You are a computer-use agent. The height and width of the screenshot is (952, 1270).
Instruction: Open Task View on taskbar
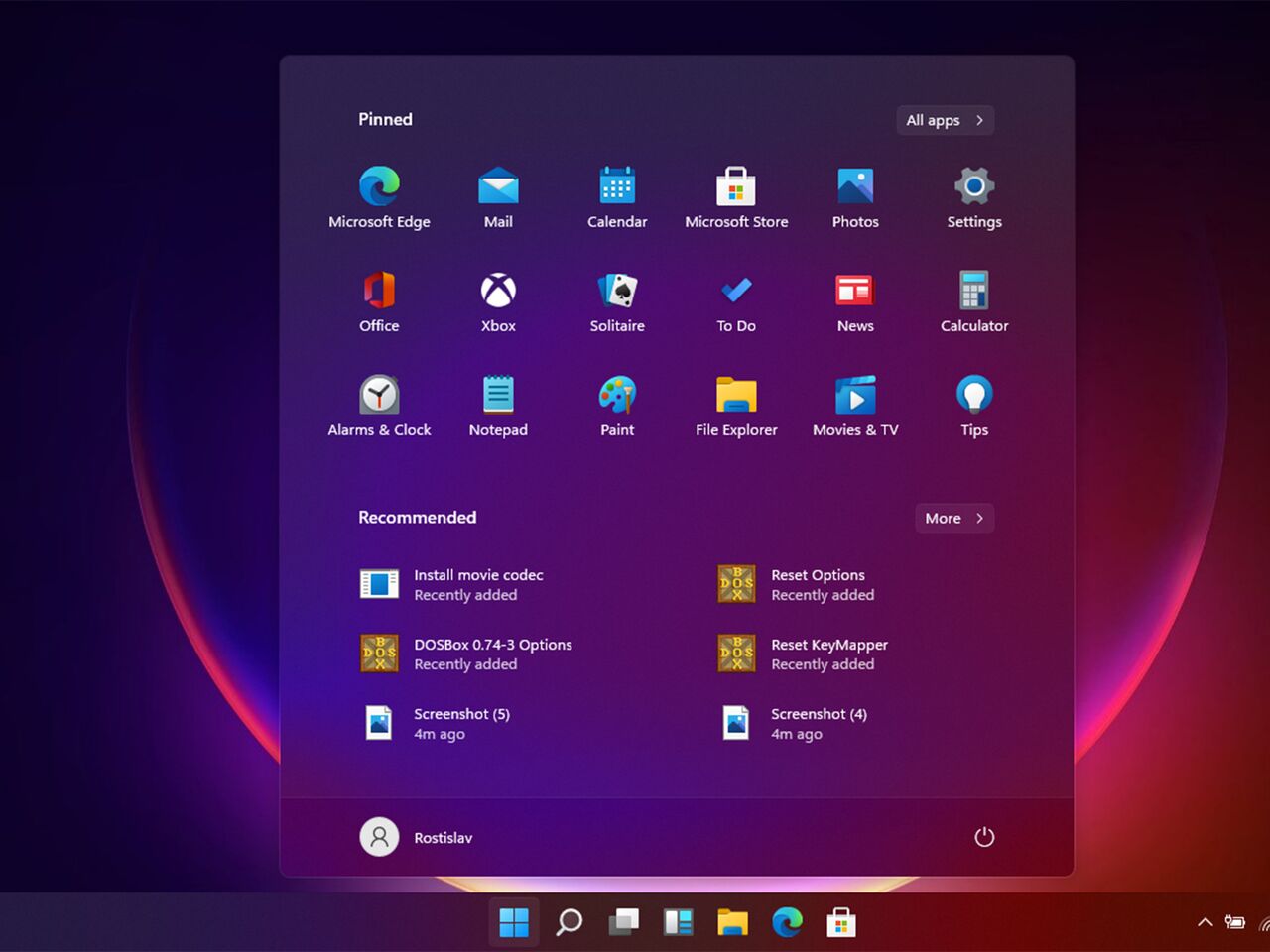(x=624, y=922)
